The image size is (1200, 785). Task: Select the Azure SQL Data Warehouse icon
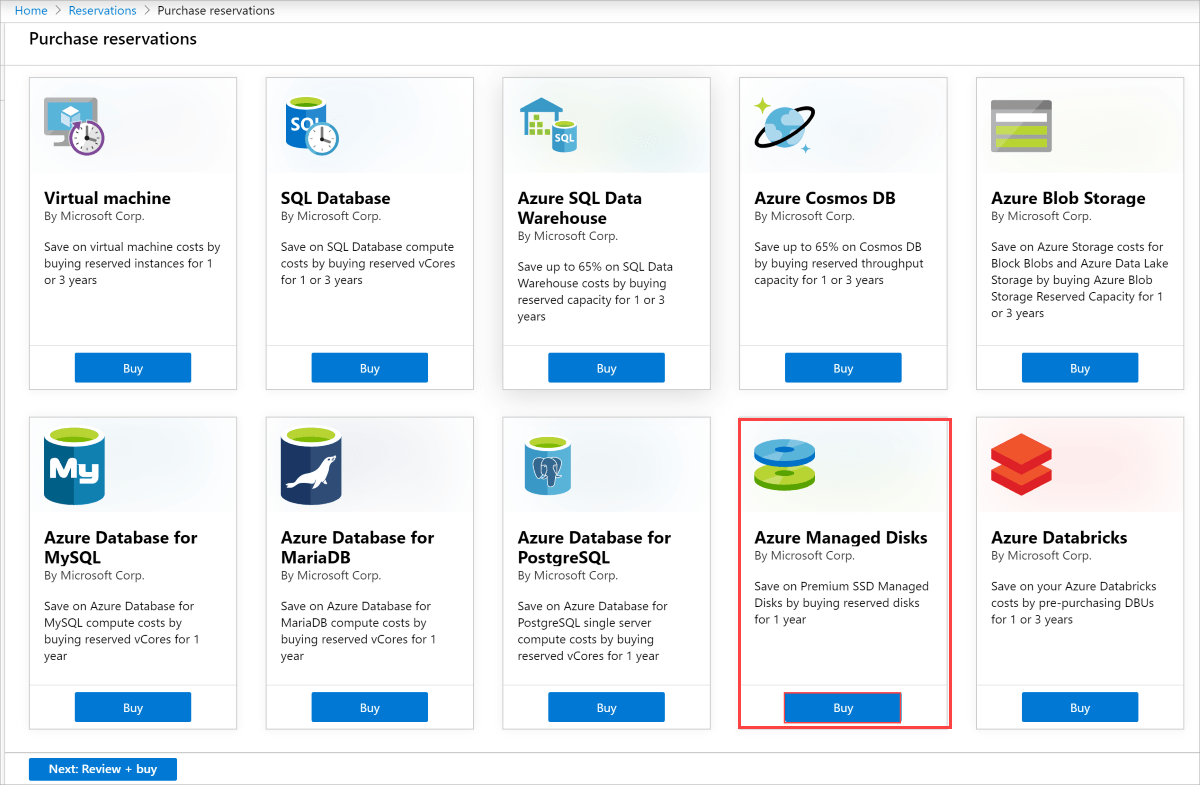pos(550,124)
